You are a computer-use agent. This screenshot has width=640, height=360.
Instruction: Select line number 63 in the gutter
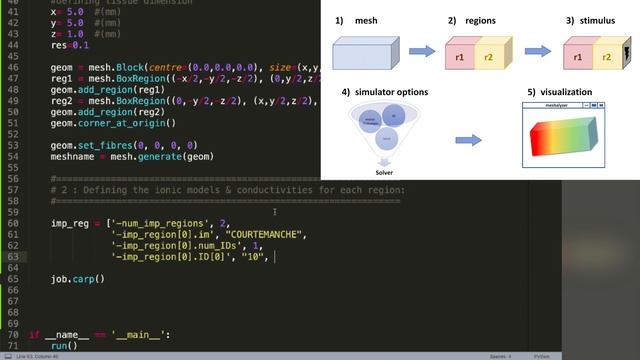click(x=13, y=257)
